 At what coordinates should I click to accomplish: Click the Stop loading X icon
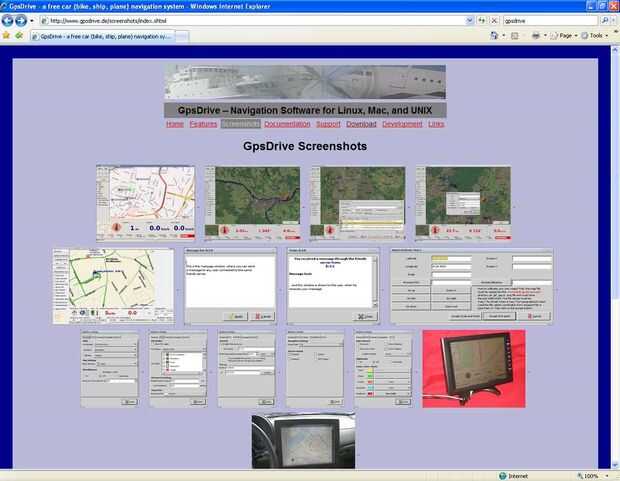click(494, 21)
